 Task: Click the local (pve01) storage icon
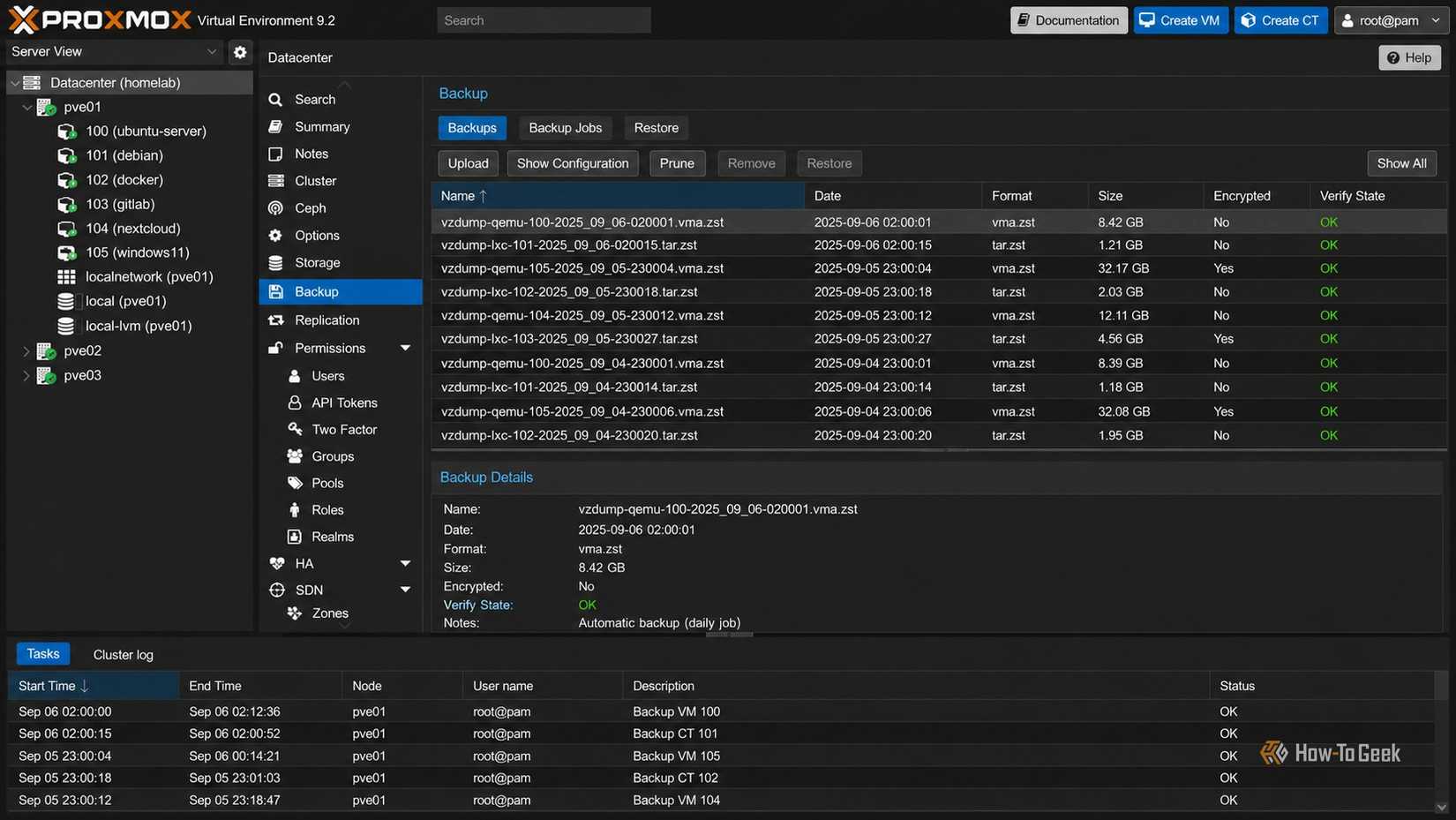click(66, 301)
